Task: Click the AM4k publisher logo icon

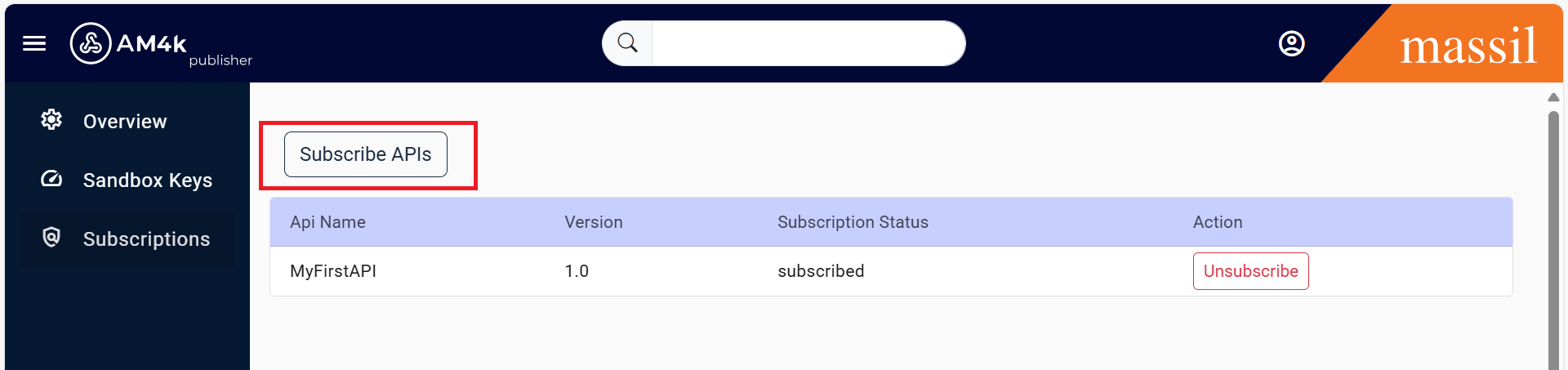Action: click(x=91, y=43)
